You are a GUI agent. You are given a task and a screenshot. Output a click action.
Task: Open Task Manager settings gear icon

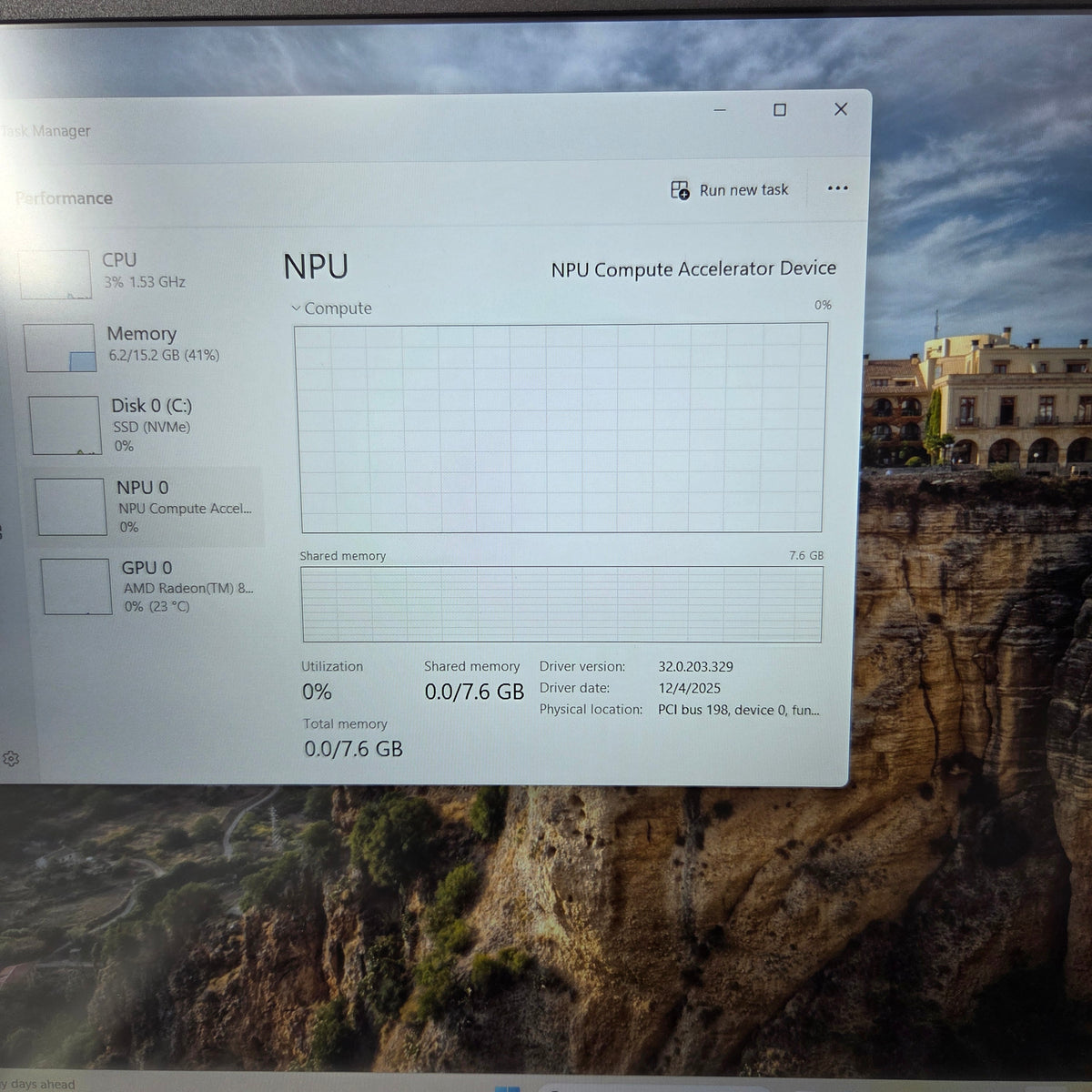coord(11,759)
